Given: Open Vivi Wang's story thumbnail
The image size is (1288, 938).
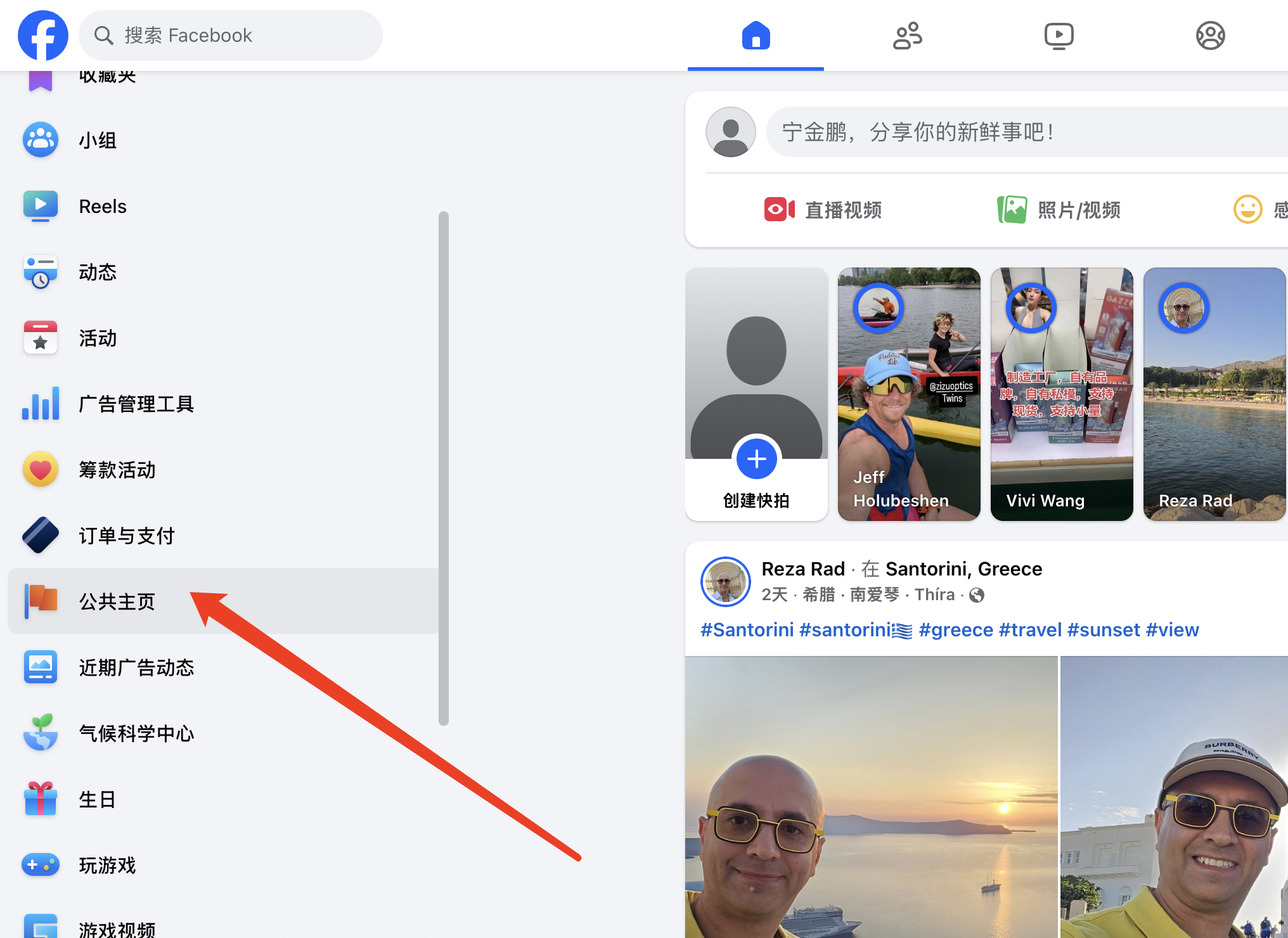Looking at the screenshot, I should coord(1062,394).
